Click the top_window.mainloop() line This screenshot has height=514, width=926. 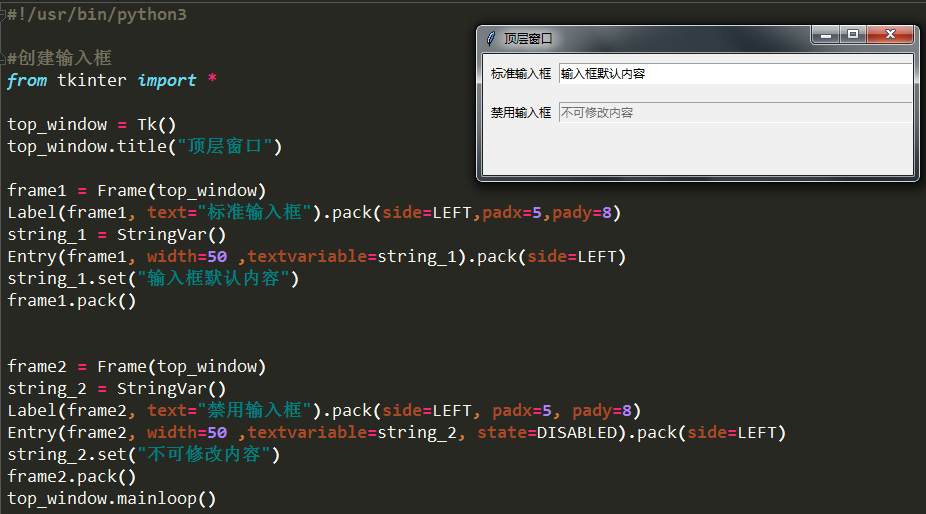pyautogui.click(x=112, y=498)
